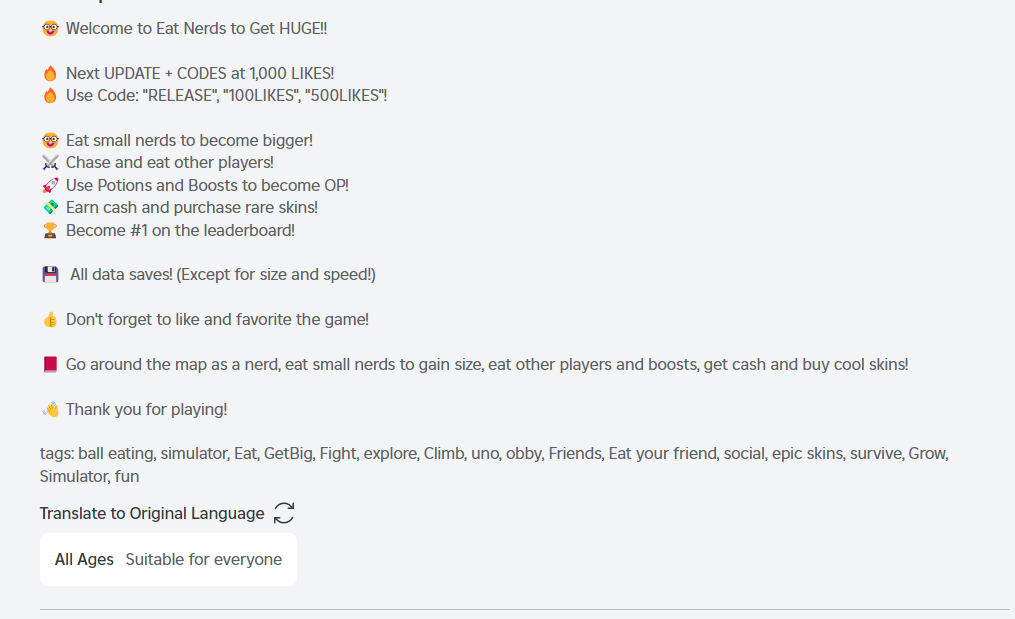This screenshot has height=619, width=1015.
Task: Select the Suitable for everyone label
Action: click(203, 559)
